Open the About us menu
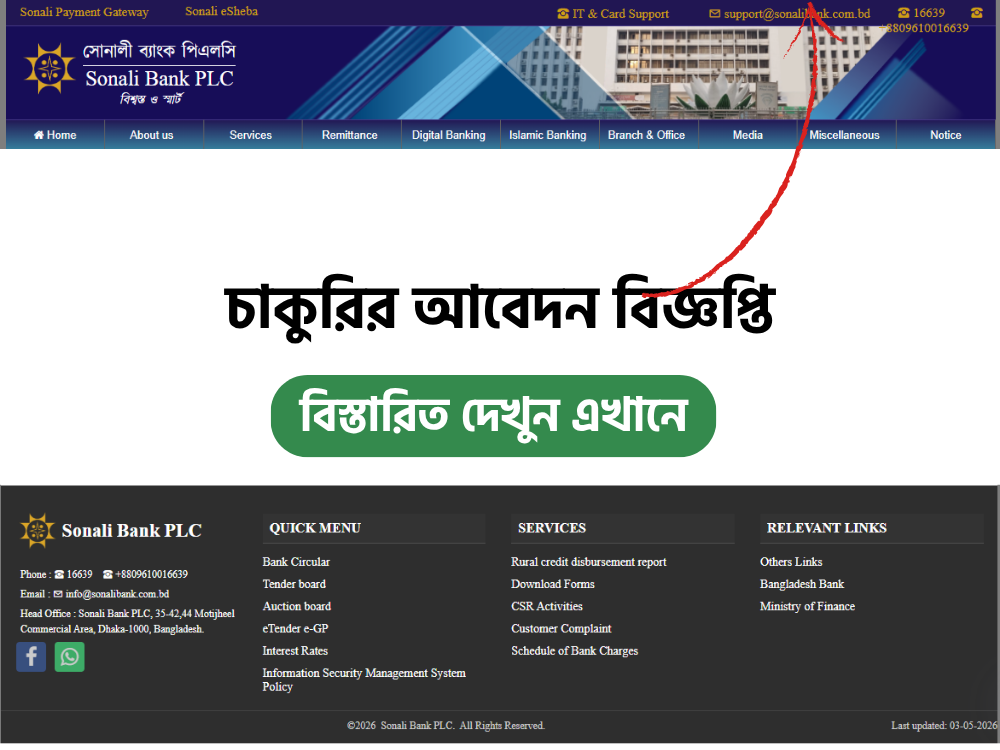Screen dimensions: 1000x750 tap(151, 135)
